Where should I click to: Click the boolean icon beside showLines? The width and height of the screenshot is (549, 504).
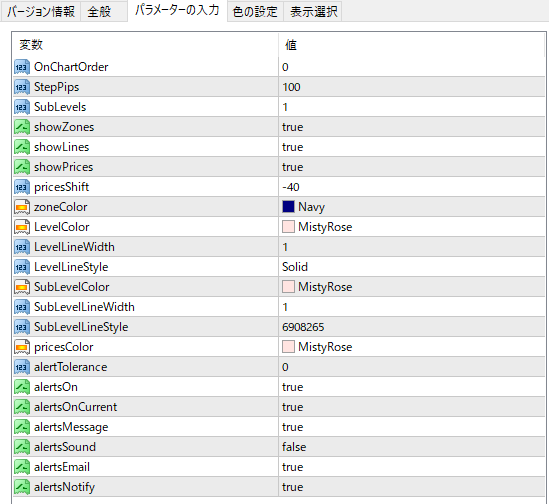(x=22, y=147)
